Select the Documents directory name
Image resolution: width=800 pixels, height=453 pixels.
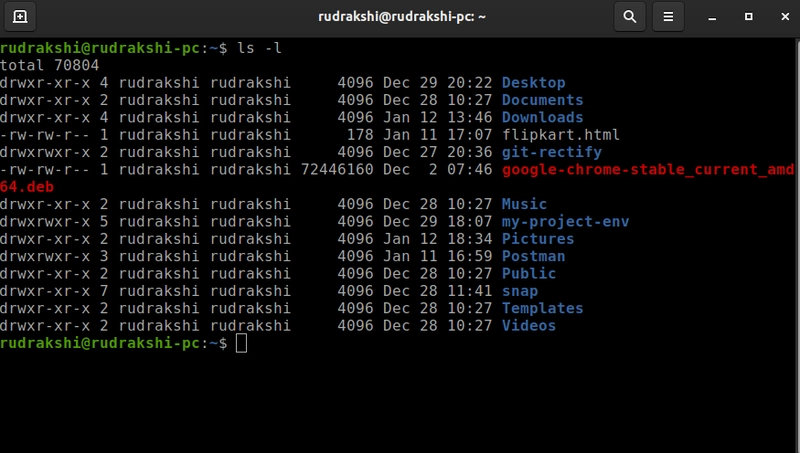542,100
